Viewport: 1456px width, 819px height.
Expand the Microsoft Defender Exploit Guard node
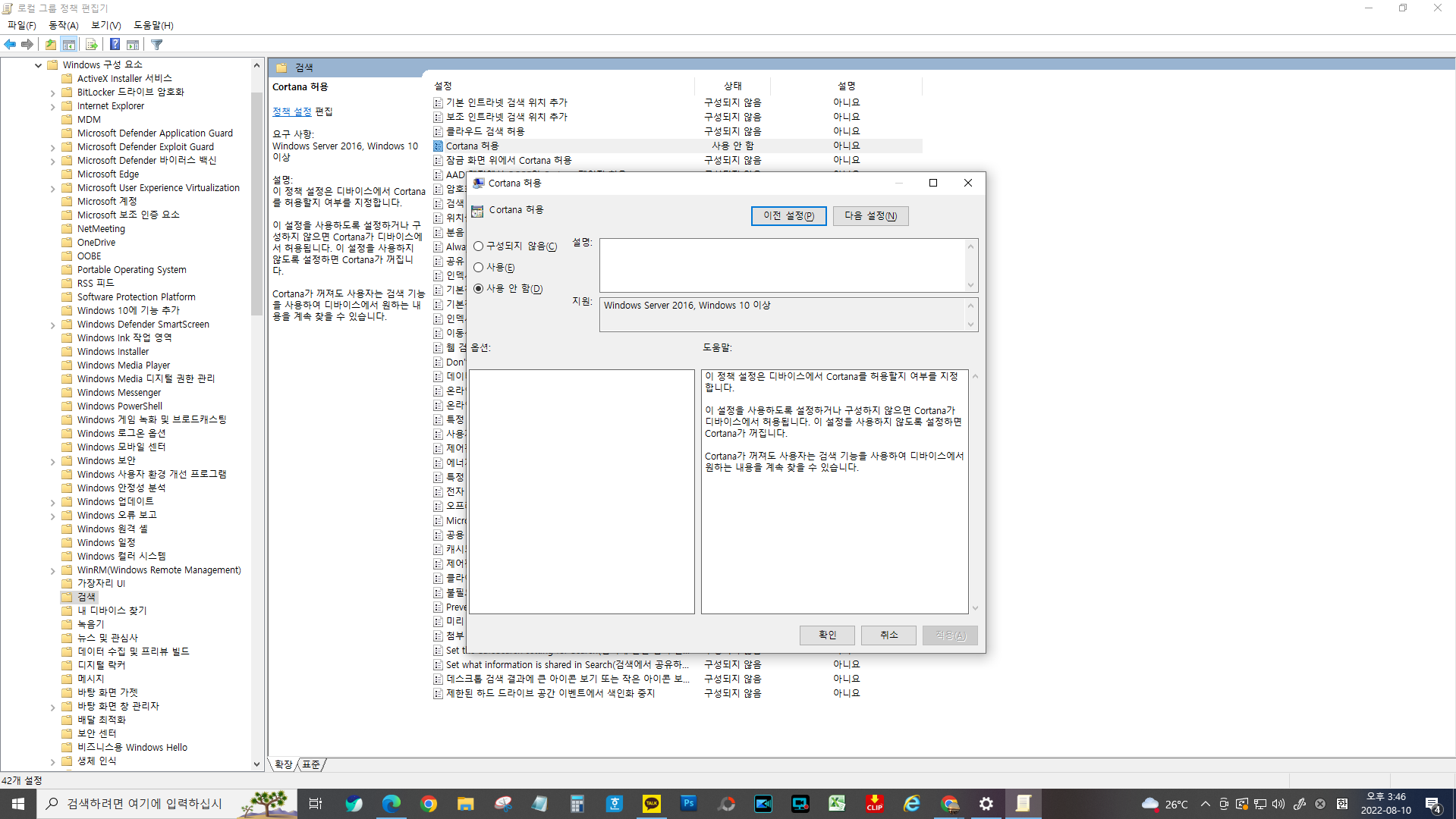[x=52, y=147]
